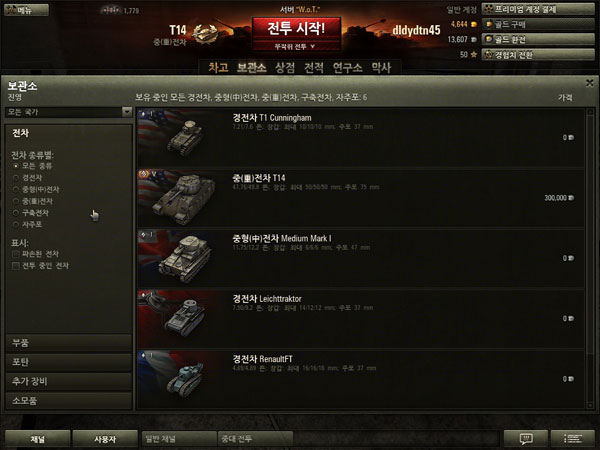The height and width of the screenshot is (450, 600).
Task: Select the 자주포 radio button filter
Action: 16,225
